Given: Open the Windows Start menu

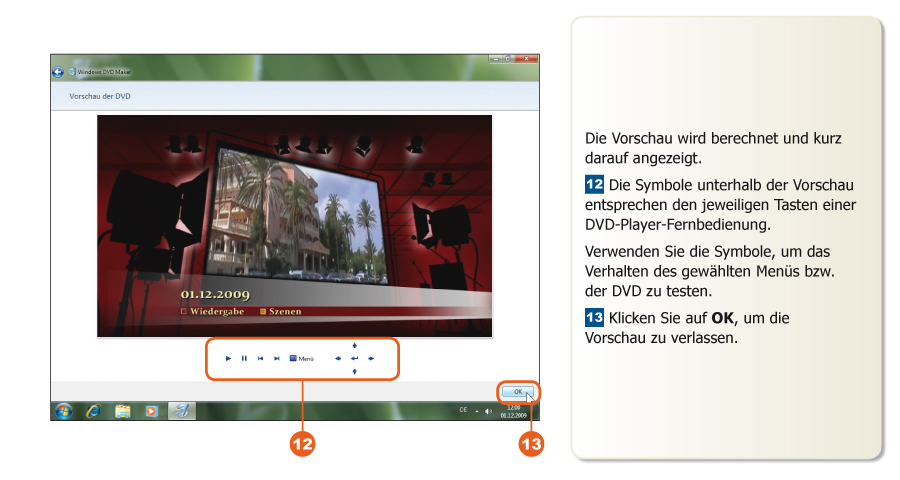Looking at the screenshot, I should [64, 411].
